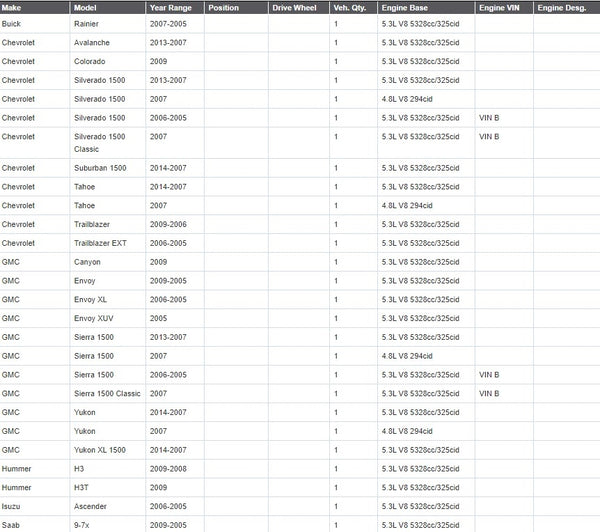Click the Isuzu Ascender model entry
The height and width of the screenshot is (532, 600).
pyautogui.click(x=91, y=506)
